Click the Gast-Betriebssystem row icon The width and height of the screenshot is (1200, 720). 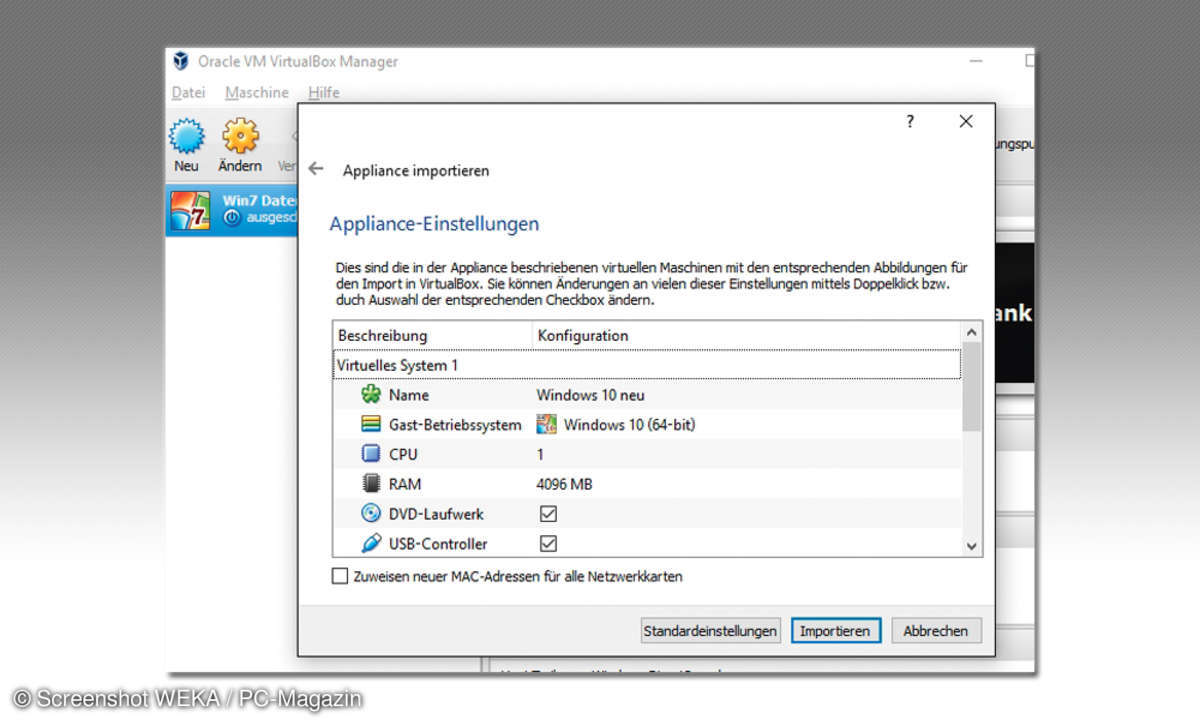[x=371, y=424]
